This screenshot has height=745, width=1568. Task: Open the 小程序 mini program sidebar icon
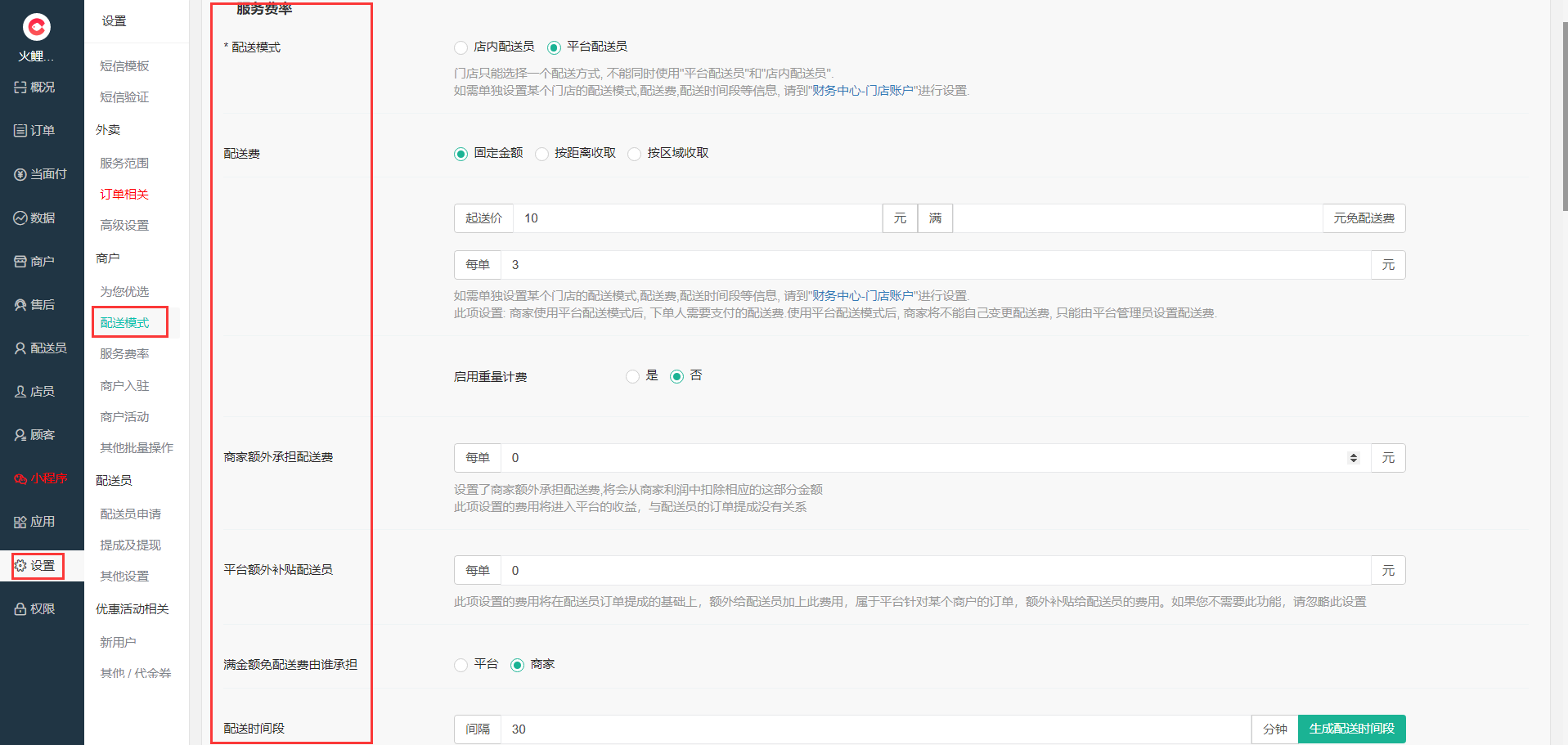point(20,478)
